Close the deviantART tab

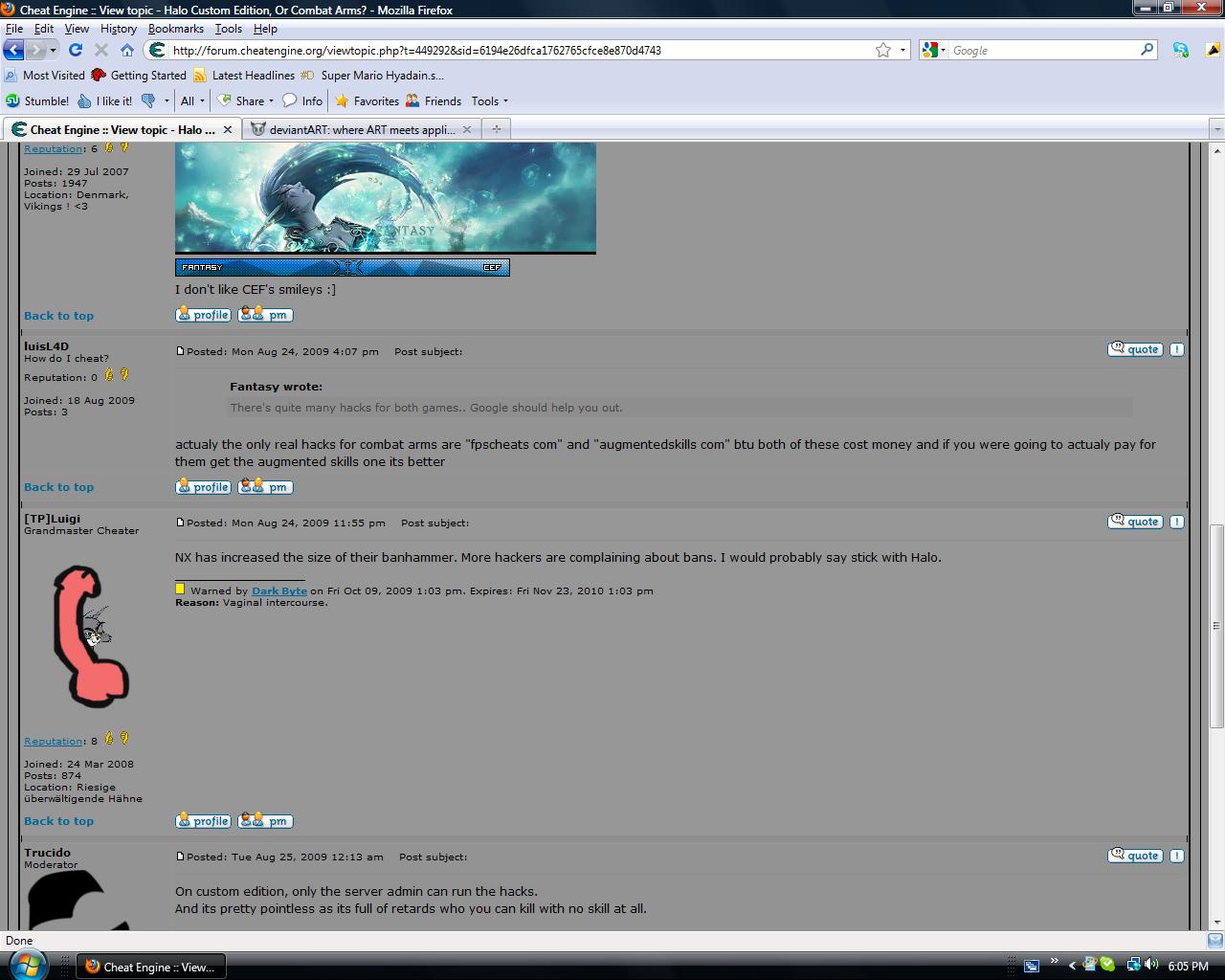point(467,129)
